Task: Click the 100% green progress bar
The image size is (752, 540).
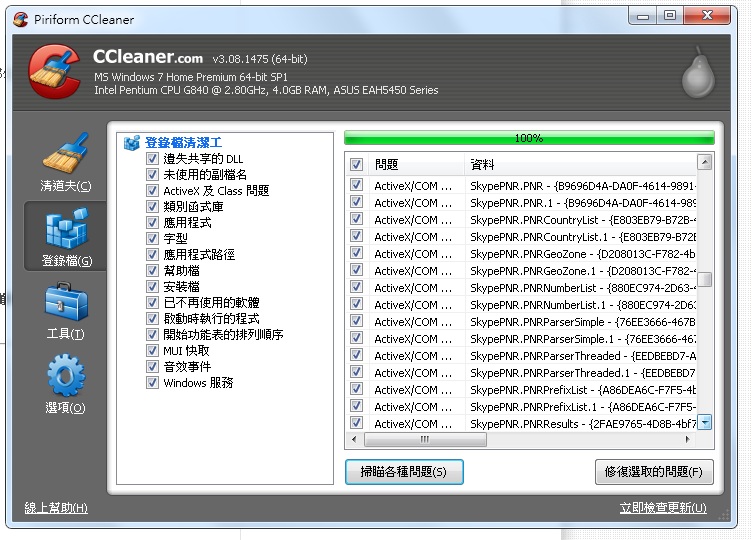Action: pos(529,138)
